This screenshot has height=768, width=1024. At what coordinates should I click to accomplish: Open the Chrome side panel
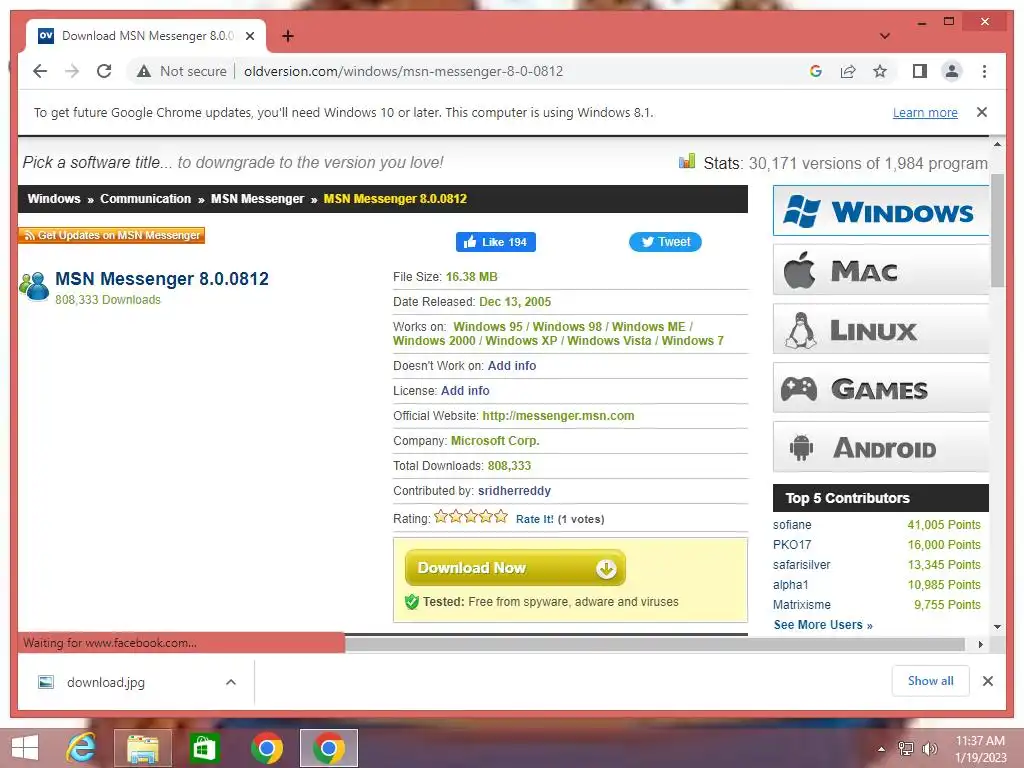[920, 71]
